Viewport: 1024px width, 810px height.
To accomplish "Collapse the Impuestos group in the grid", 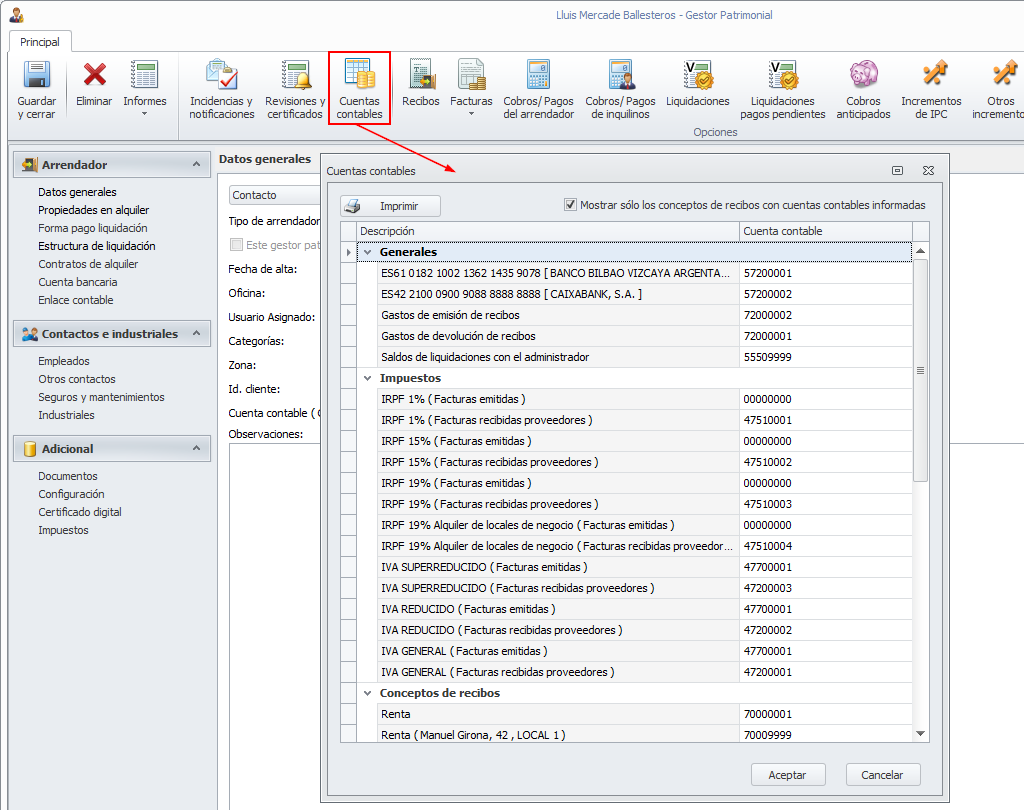I will (x=367, y=379).
